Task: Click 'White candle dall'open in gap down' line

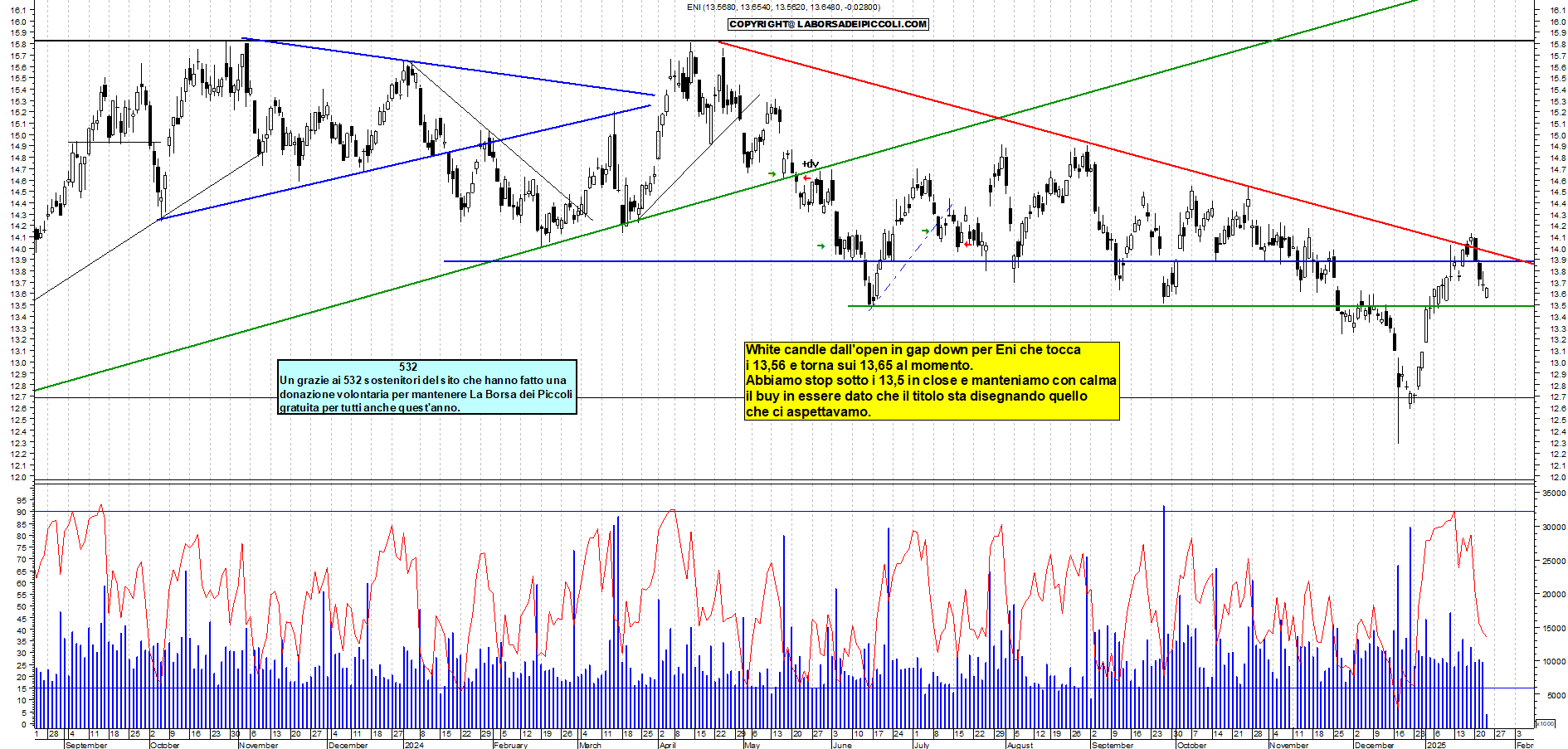Action: pyautogui.click(x=913, y=350)
